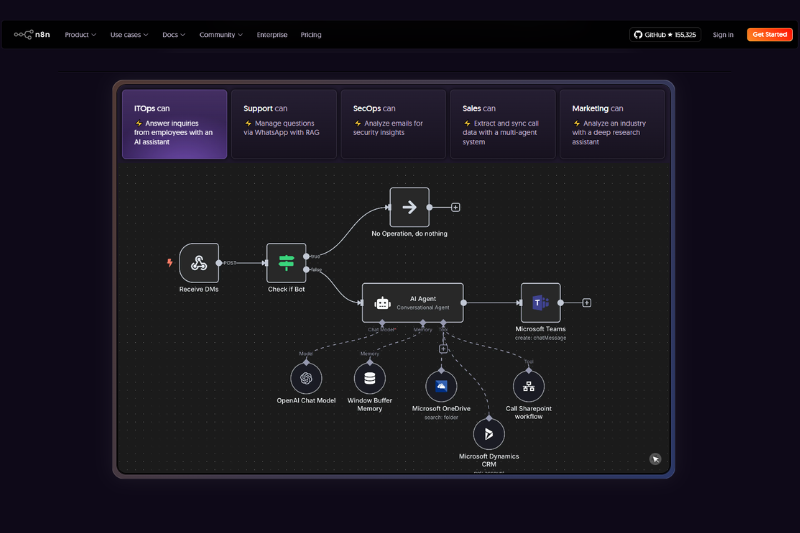Click the Sign in link
Screen dimensions: 800x533
(723, 35)
